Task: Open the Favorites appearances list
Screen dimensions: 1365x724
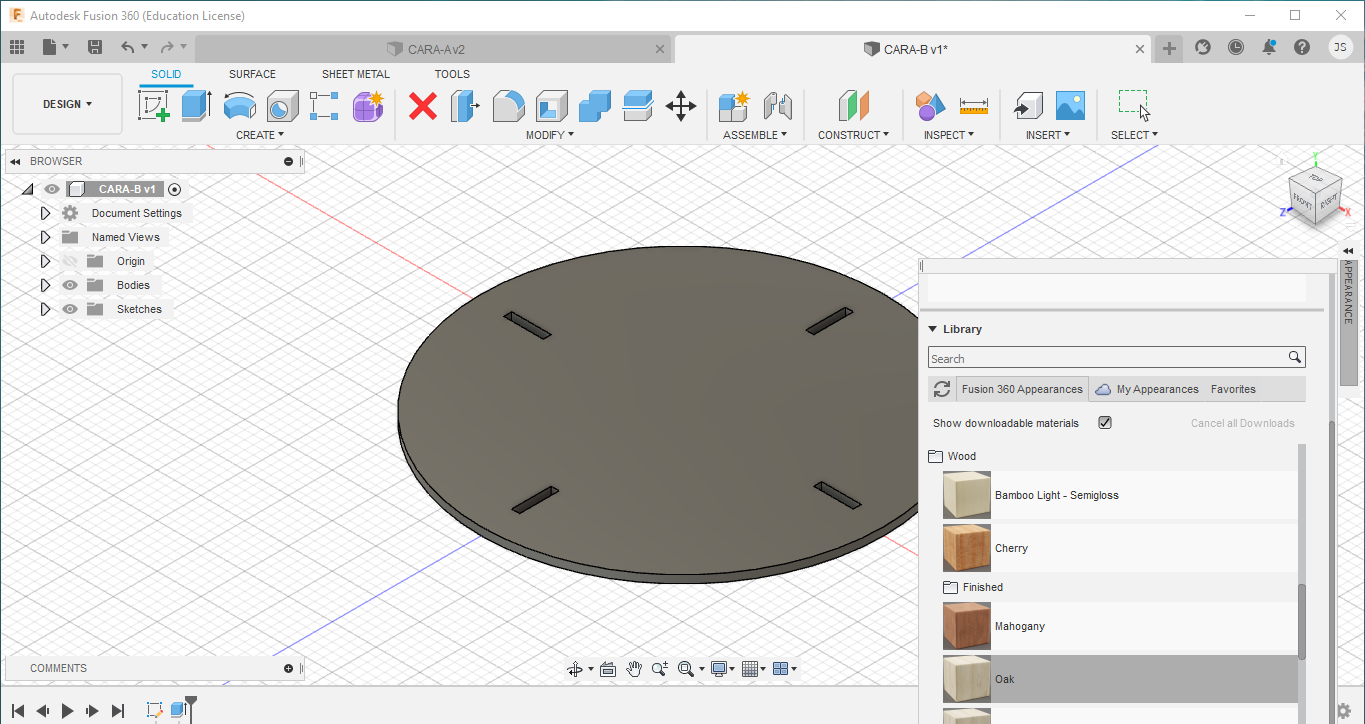Action: (x=1233, y=389)
